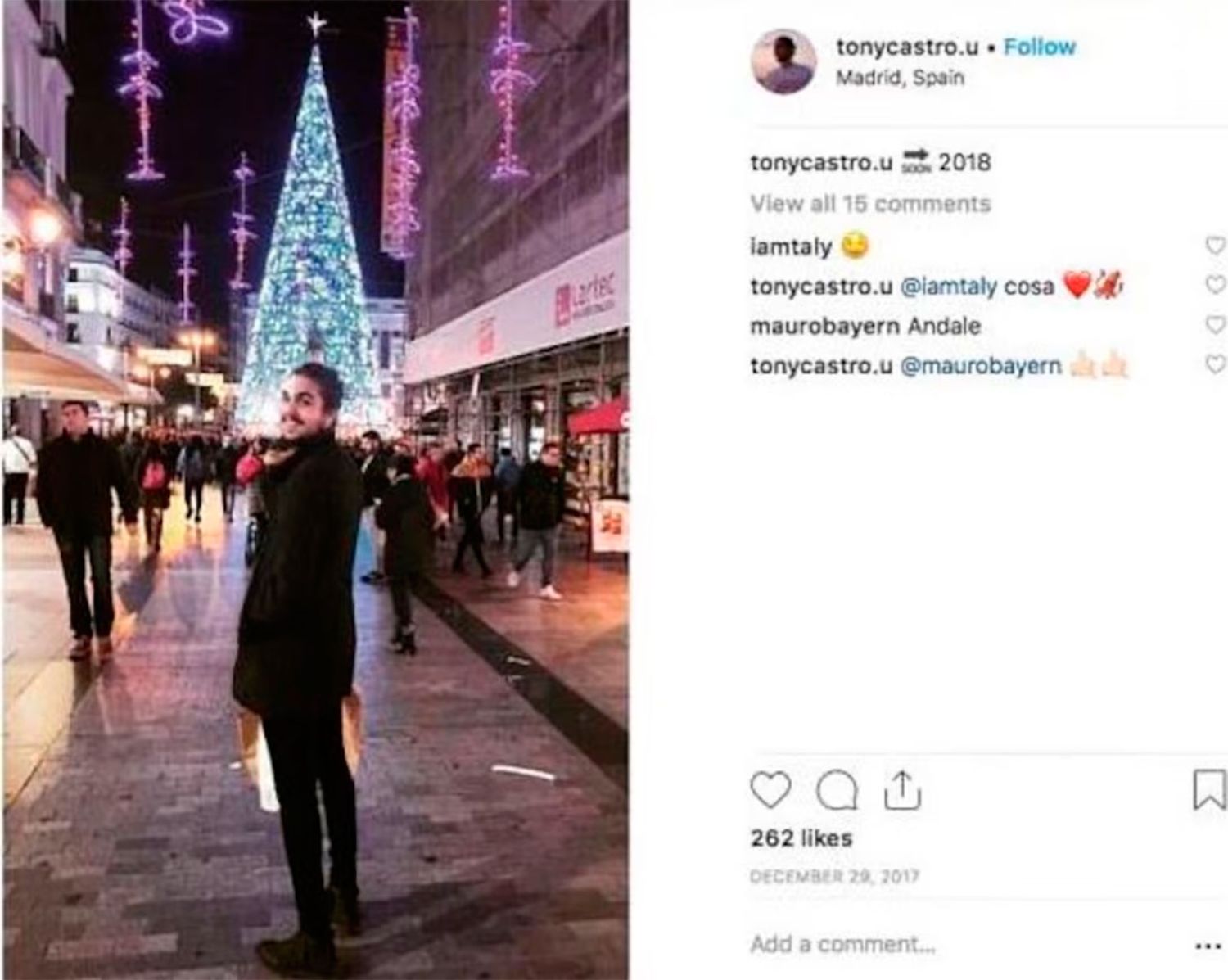
Task: Open tonycastro.u's profile picture avatar
Action: pos(783,61)
